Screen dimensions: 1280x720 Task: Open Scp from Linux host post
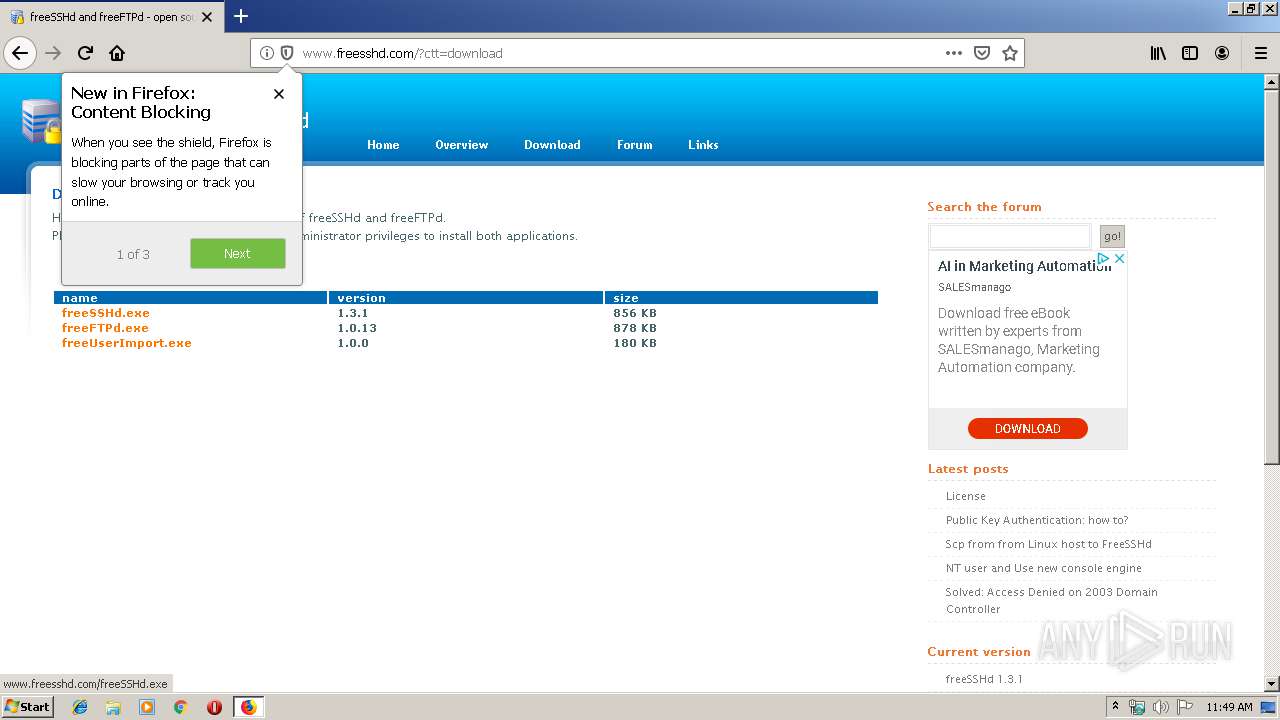(1048, 544)
